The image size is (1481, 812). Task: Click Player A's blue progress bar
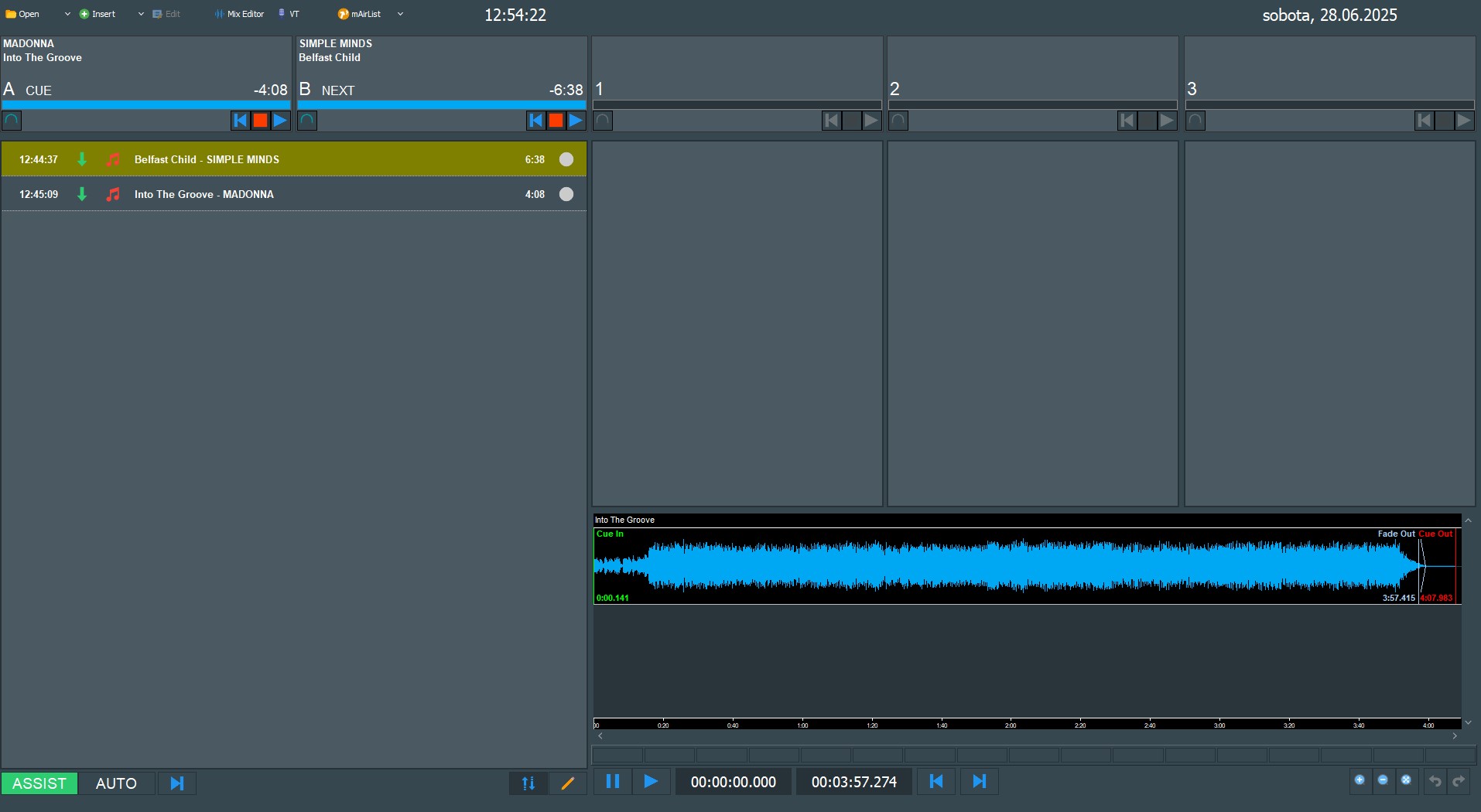point(146,104)
